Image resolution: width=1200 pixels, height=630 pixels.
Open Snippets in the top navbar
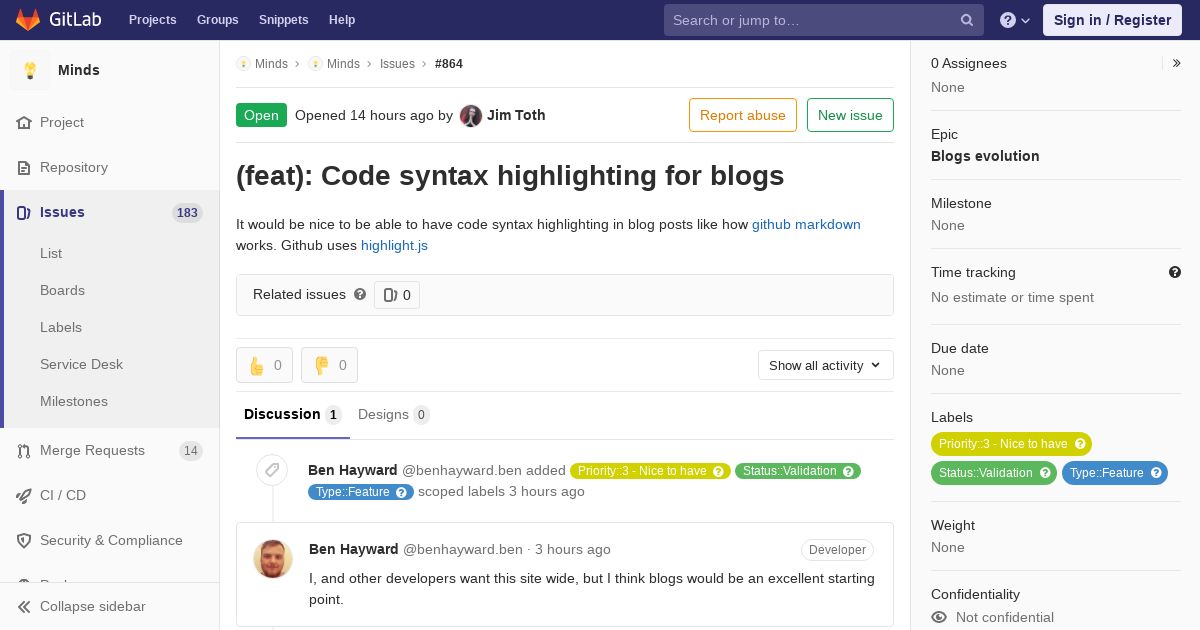[x=284, y=20]
